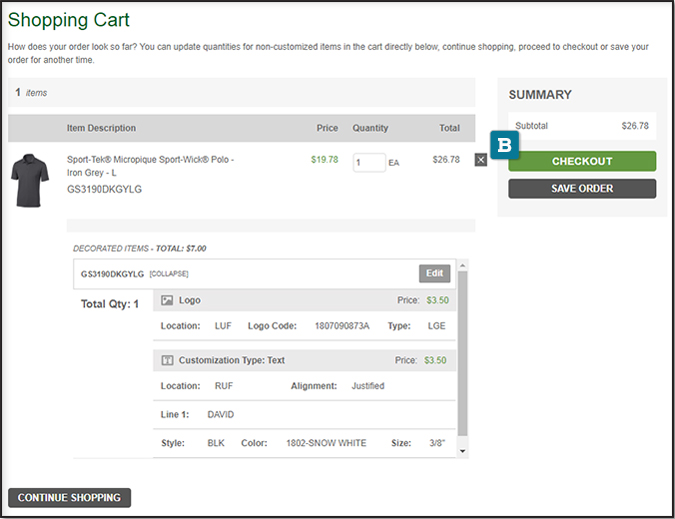Click Continue Shopping button
The height and width of the screenshot is (519, 675).
pos(69,497)
